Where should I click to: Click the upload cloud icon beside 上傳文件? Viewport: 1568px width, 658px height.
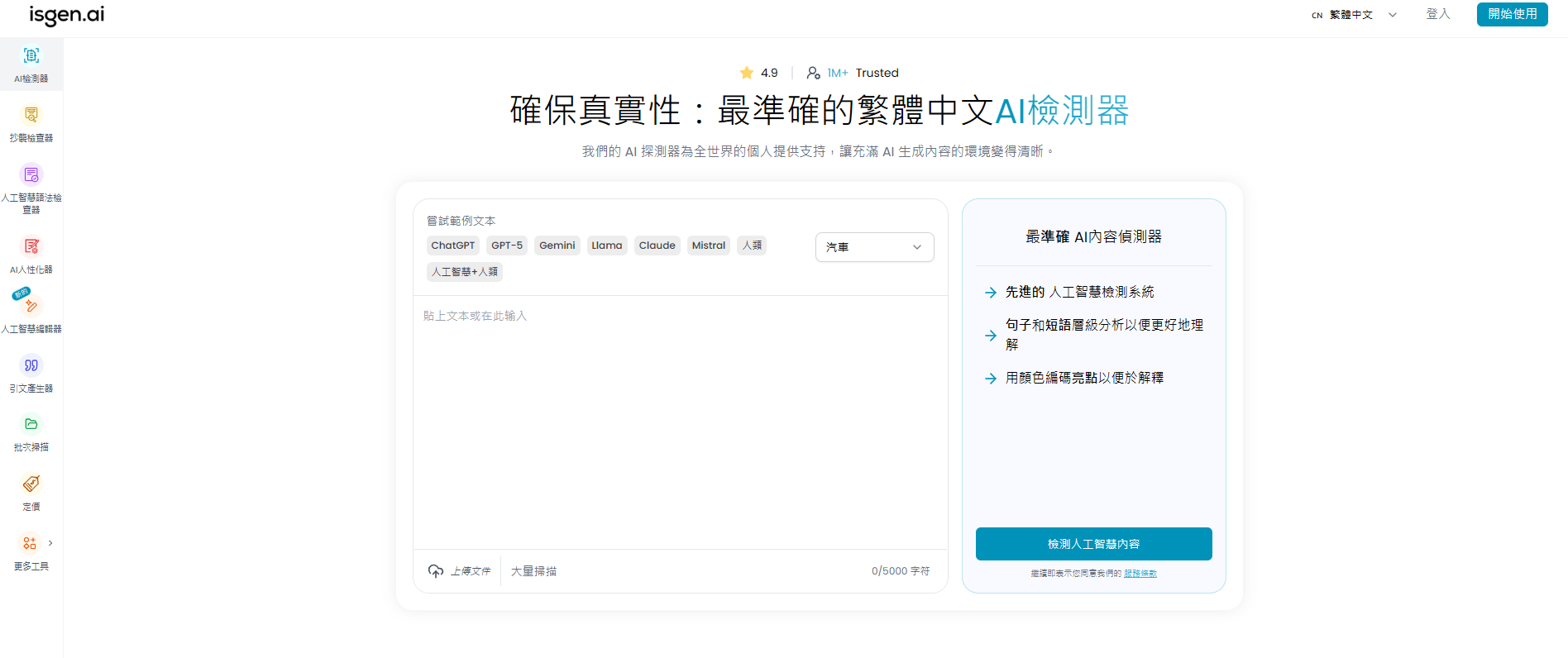point(436,571)
